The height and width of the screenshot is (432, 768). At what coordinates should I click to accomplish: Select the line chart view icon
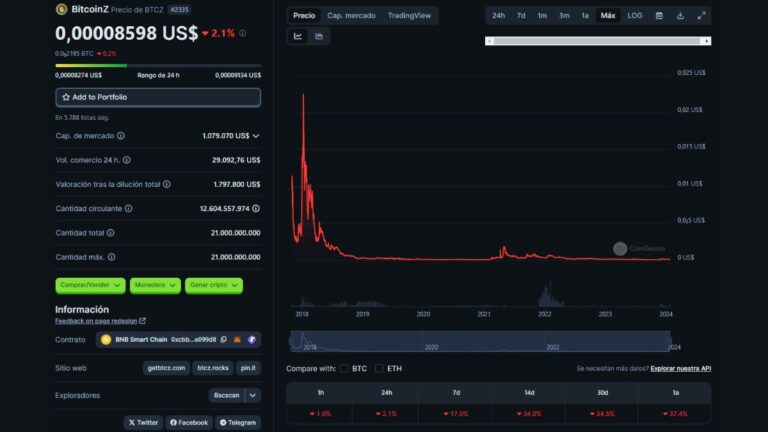[x=298, y=36]
